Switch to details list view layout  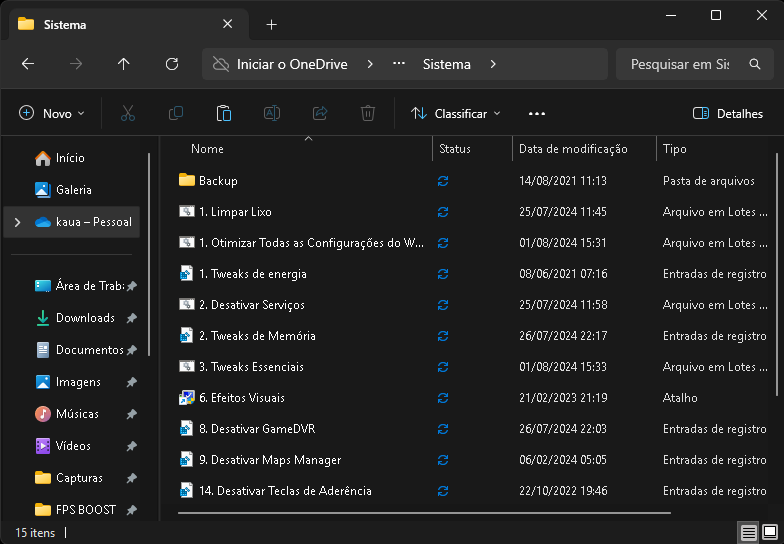pyautogui.click(x=748, y=532)
